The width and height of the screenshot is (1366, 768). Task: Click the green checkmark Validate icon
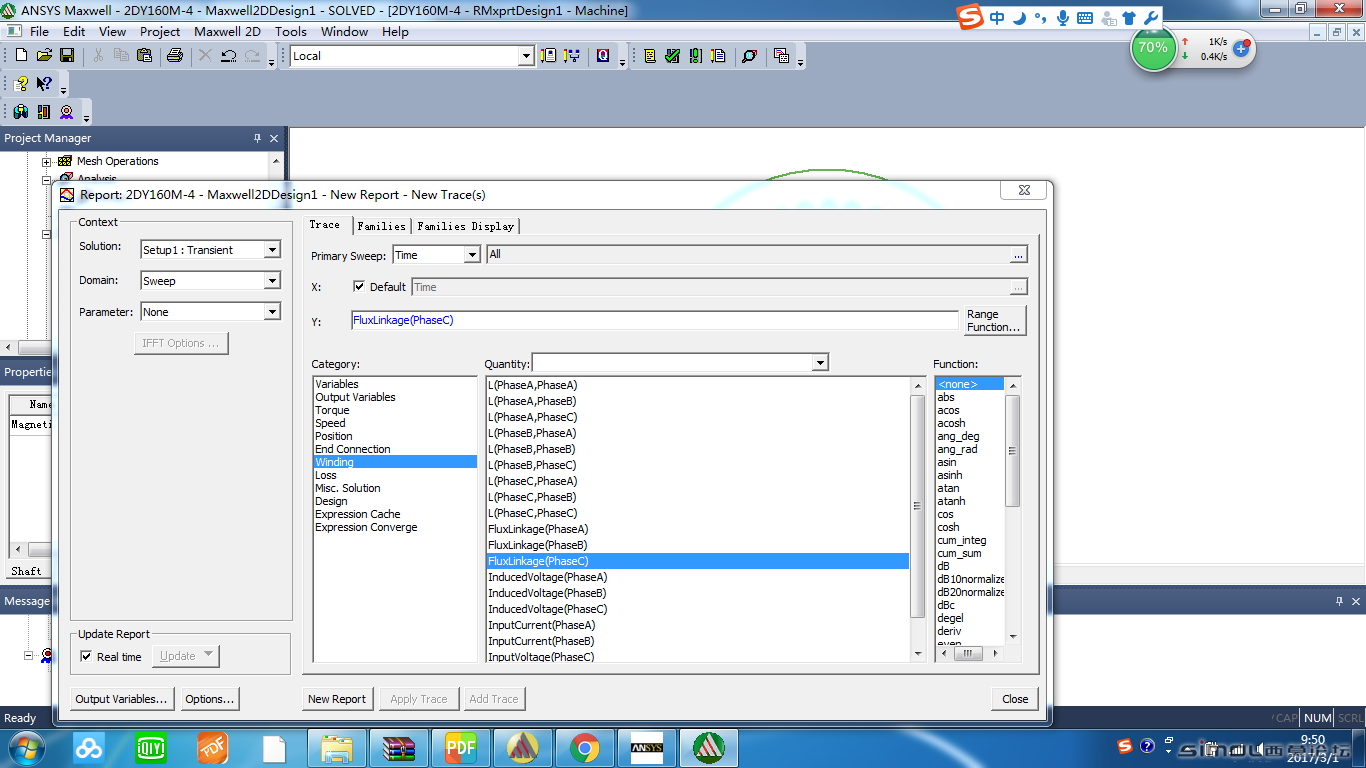coord(672,56)
